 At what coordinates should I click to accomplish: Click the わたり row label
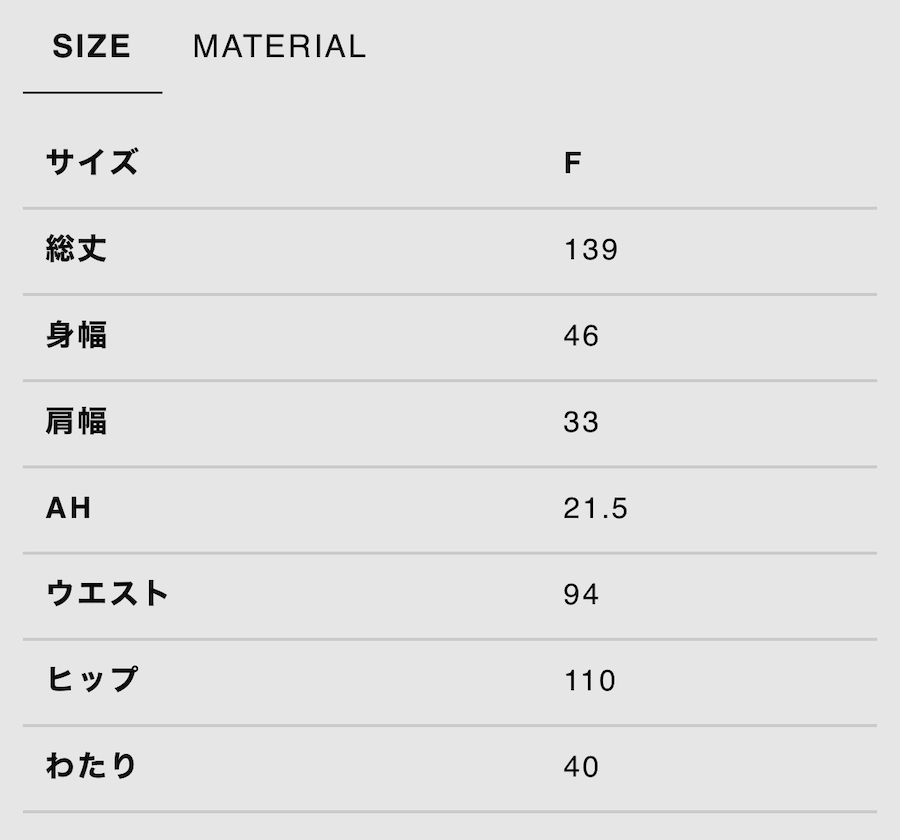point(92,766)
